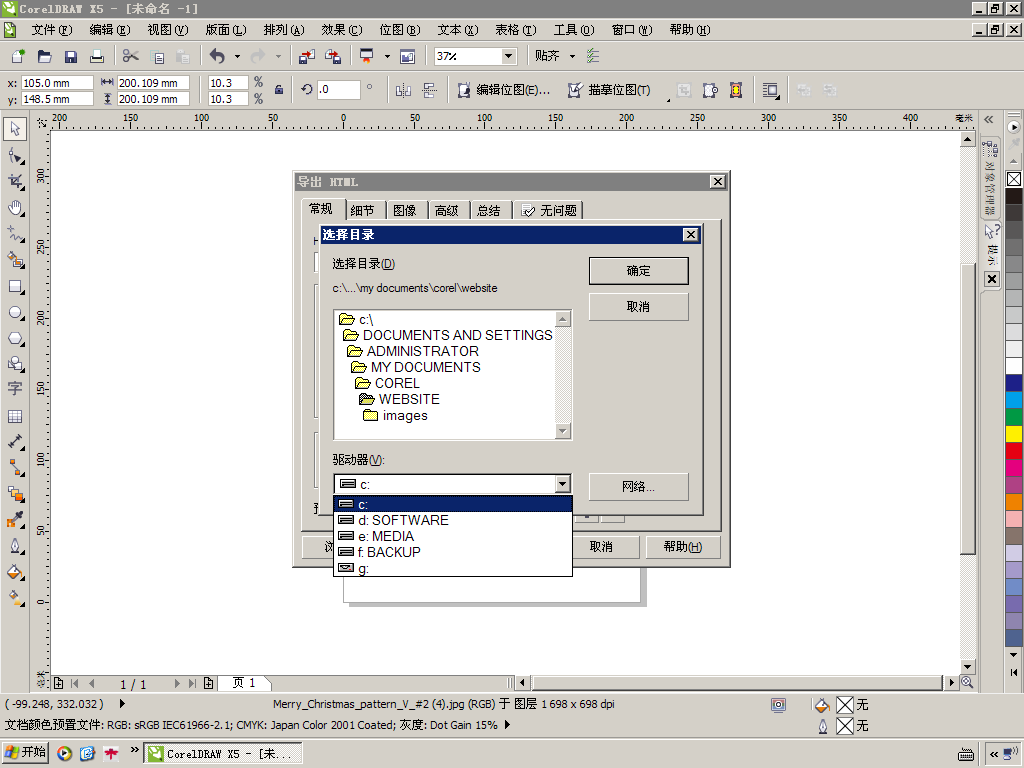Select the Freehand drawing tool
1024x768 pixels.
point(15,234)
